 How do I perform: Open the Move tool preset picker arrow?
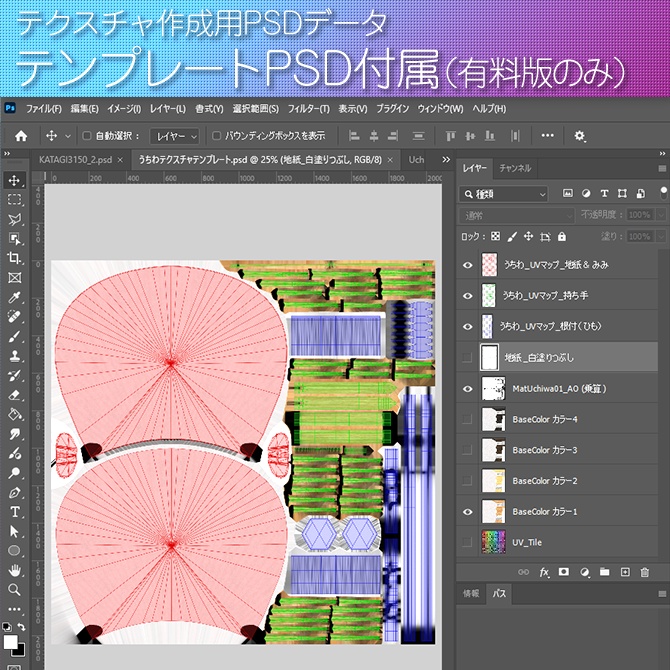(x=68, y=136)
